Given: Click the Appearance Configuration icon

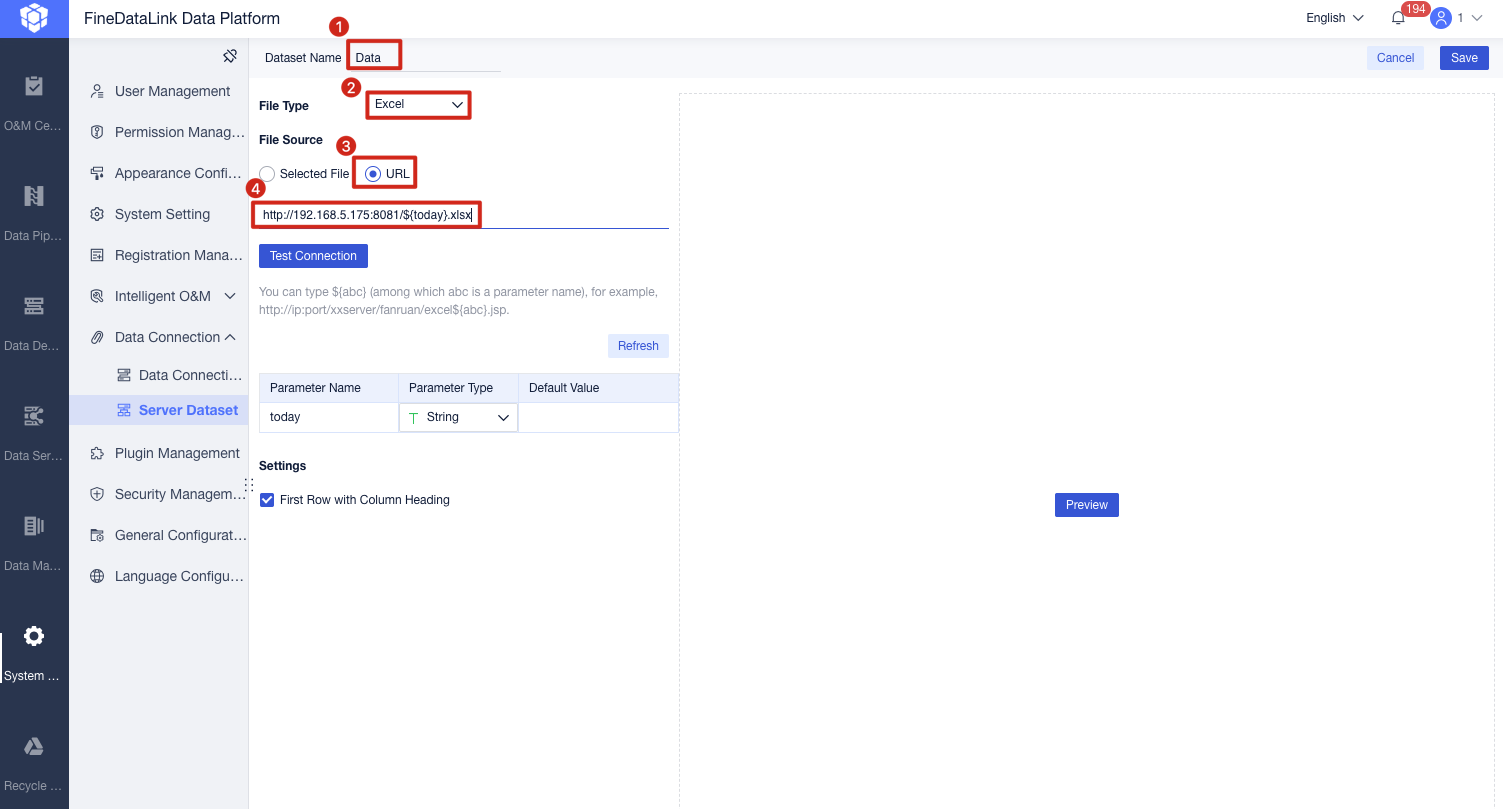Looking at the screenshot, I should [x=97, y=173].
